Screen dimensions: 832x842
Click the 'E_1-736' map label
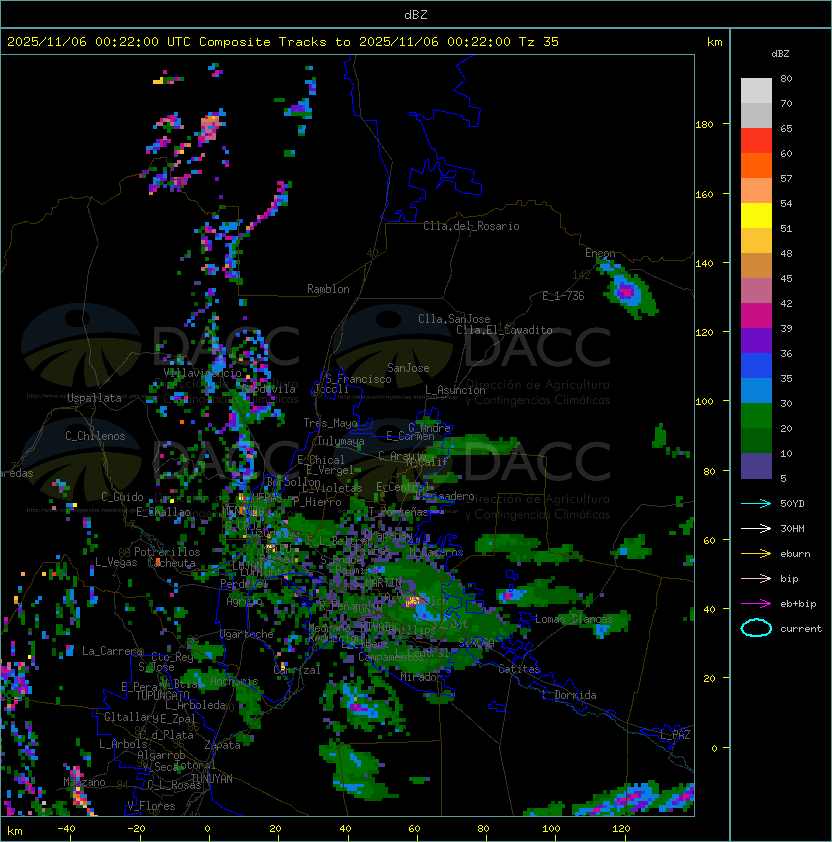click(x=563, y=296)
